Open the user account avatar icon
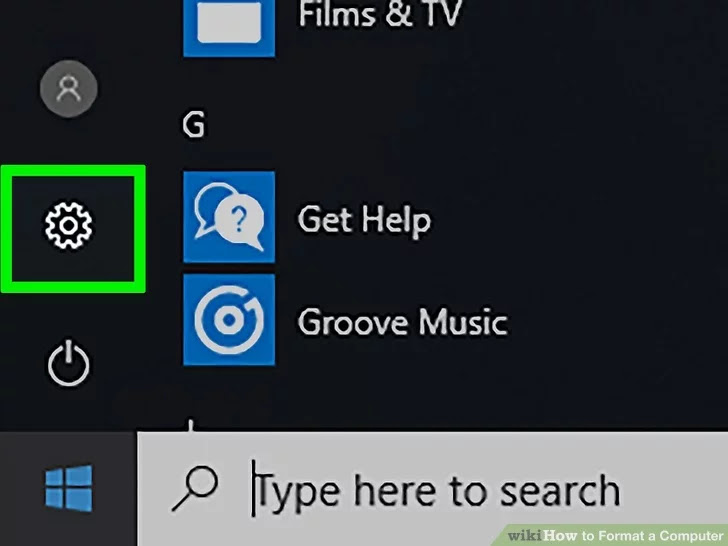 click(x=69, y=89)
